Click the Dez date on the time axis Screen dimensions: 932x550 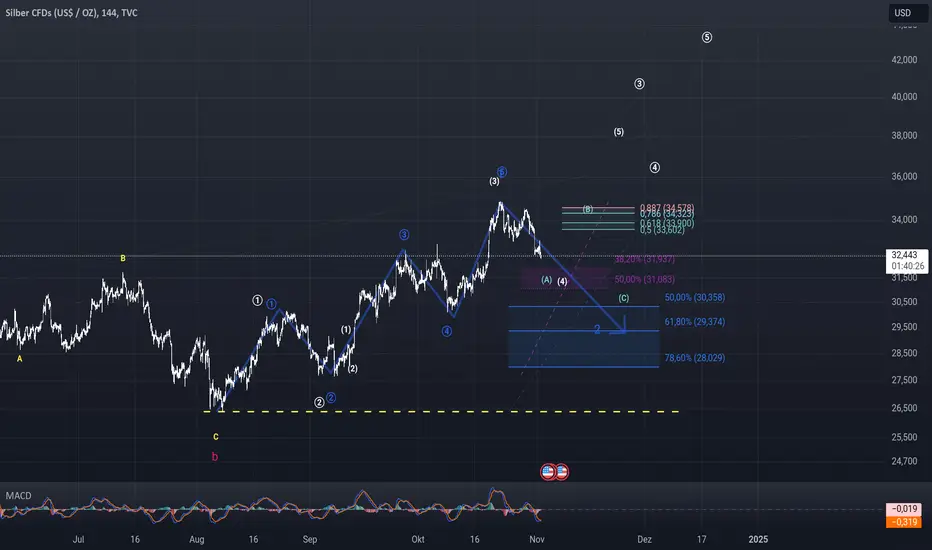click(644, 539)
